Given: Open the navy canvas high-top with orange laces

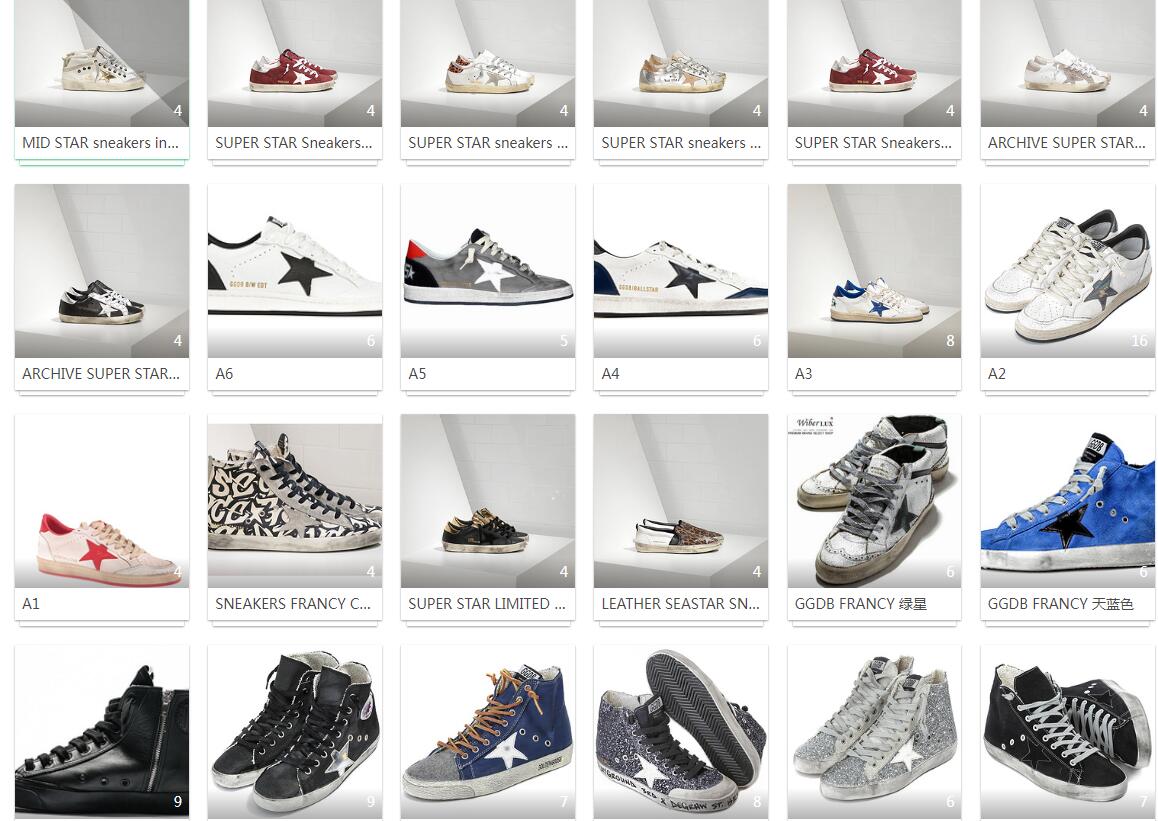Looking at the screenshot, I should (x=487, y=732).
